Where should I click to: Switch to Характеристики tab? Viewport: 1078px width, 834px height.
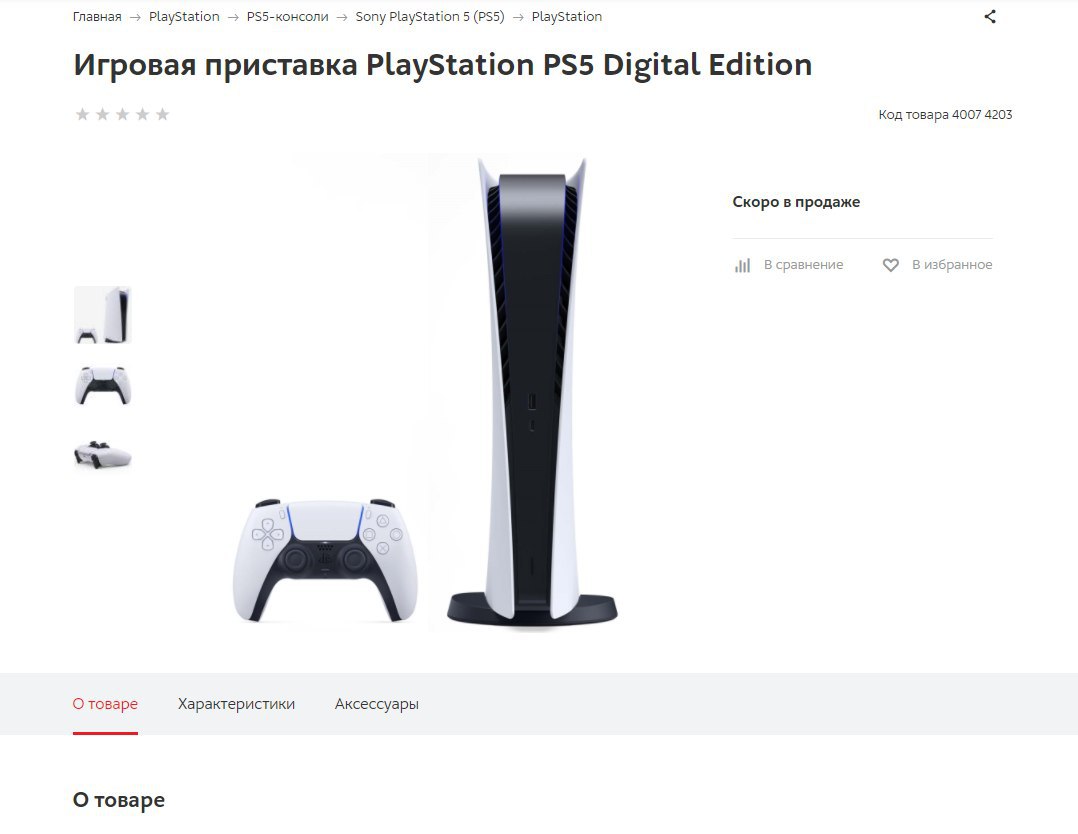pyautogui.click(x=236, y=704)
